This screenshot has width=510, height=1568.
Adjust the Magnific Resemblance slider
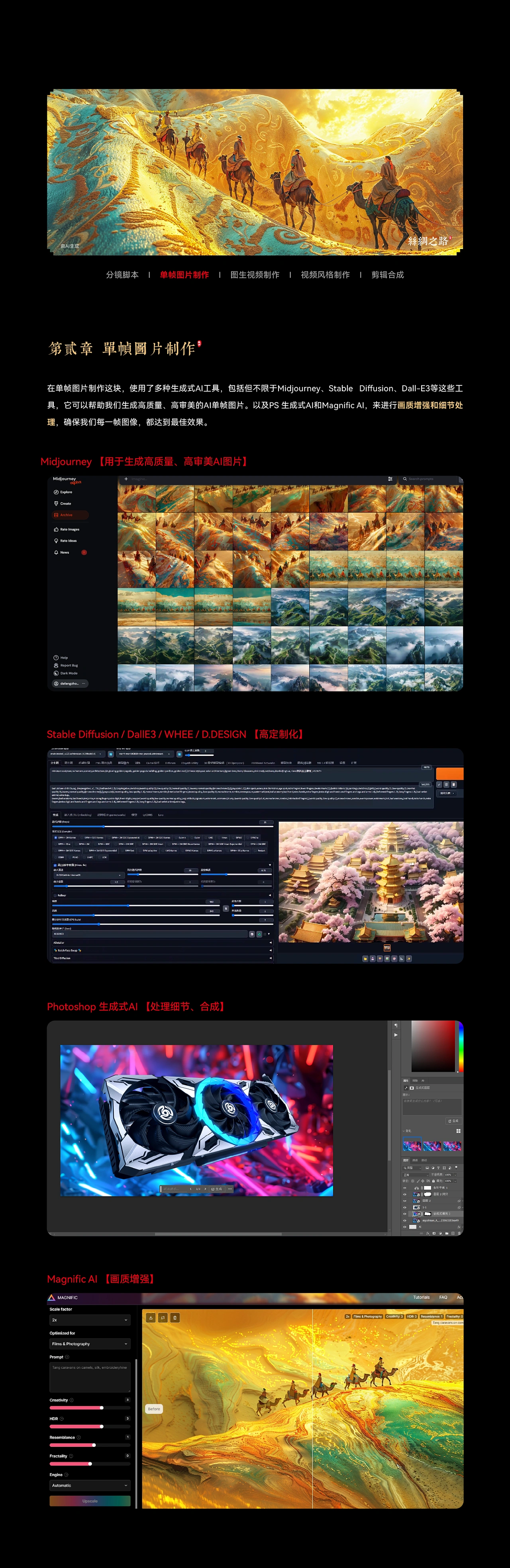[90, 1444]
